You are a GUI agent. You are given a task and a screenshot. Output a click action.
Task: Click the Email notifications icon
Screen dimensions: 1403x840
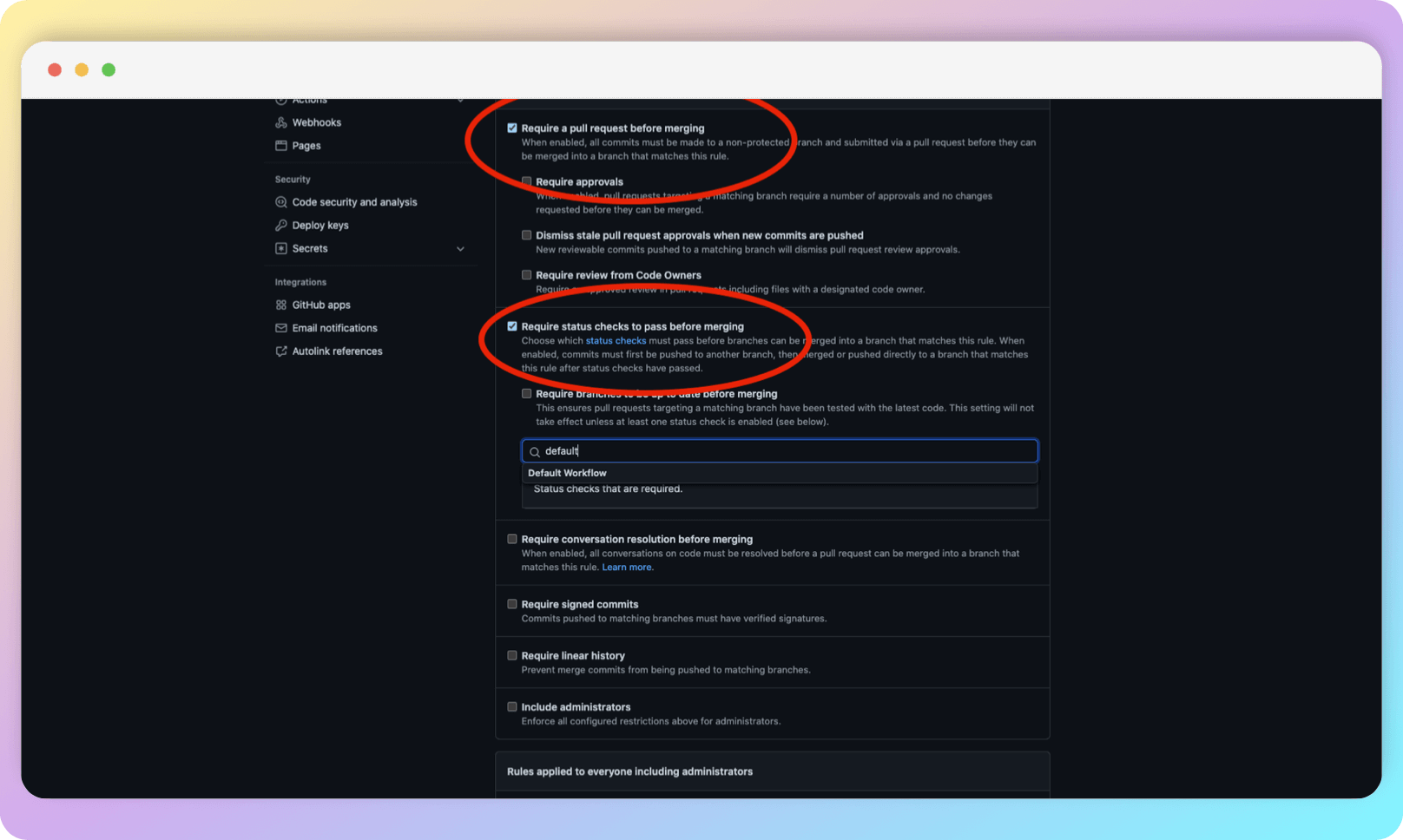click(x=280, y=328)
